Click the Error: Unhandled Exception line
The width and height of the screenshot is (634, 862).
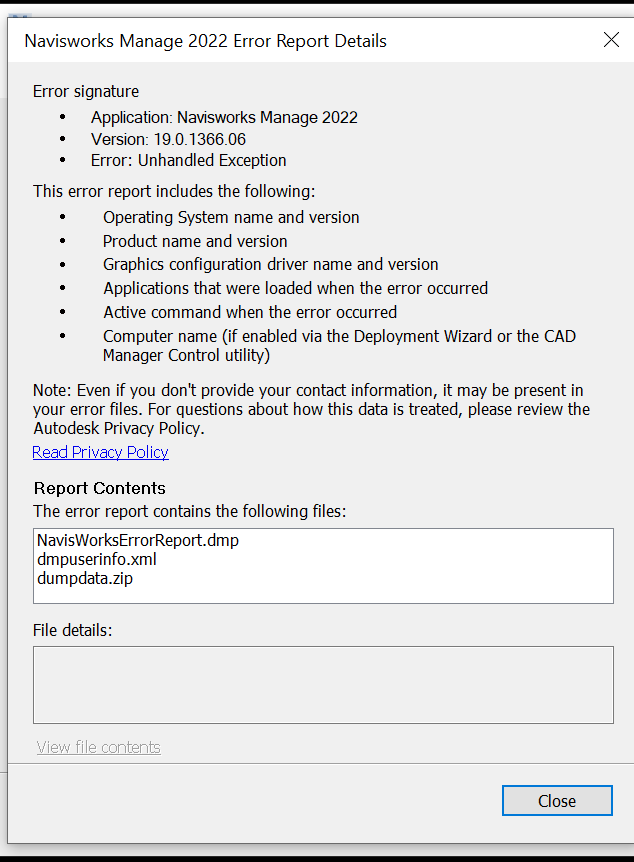click(x=188, y=160)
